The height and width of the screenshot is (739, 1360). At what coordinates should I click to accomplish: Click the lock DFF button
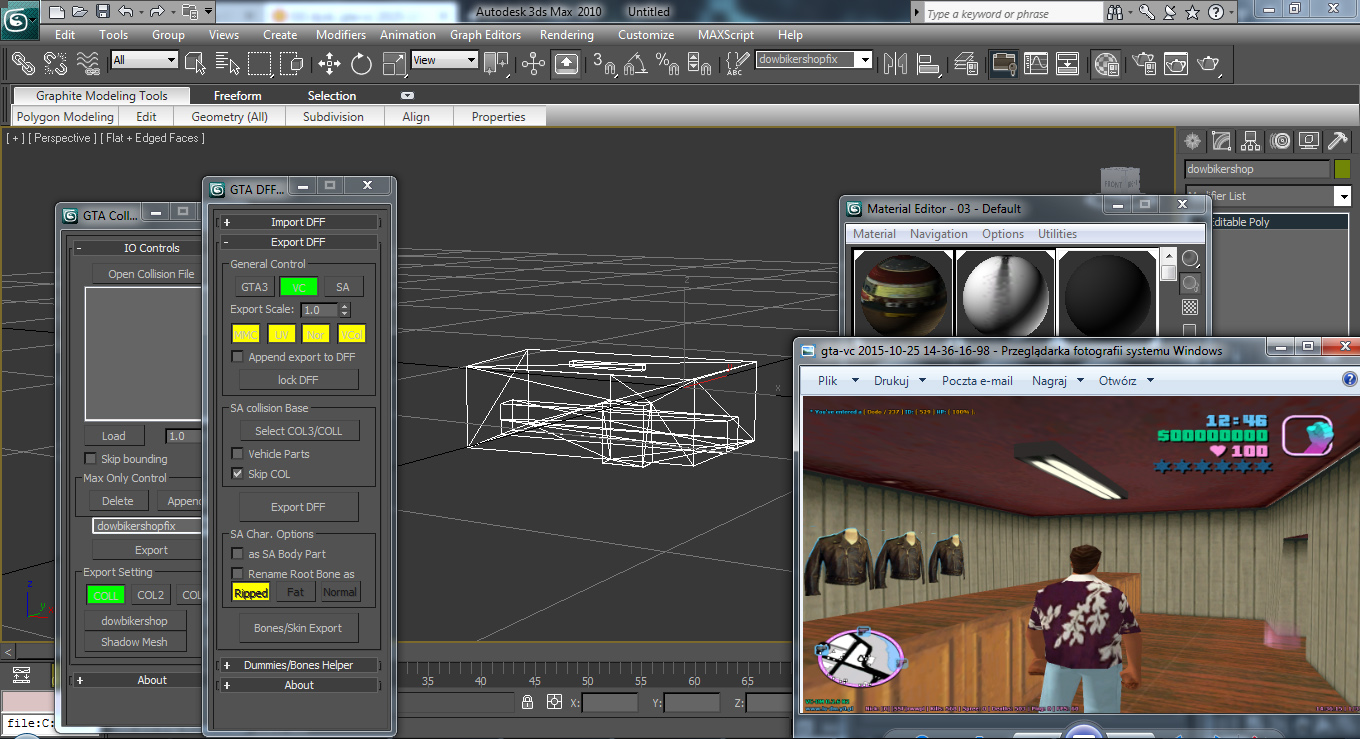[298, 380]
